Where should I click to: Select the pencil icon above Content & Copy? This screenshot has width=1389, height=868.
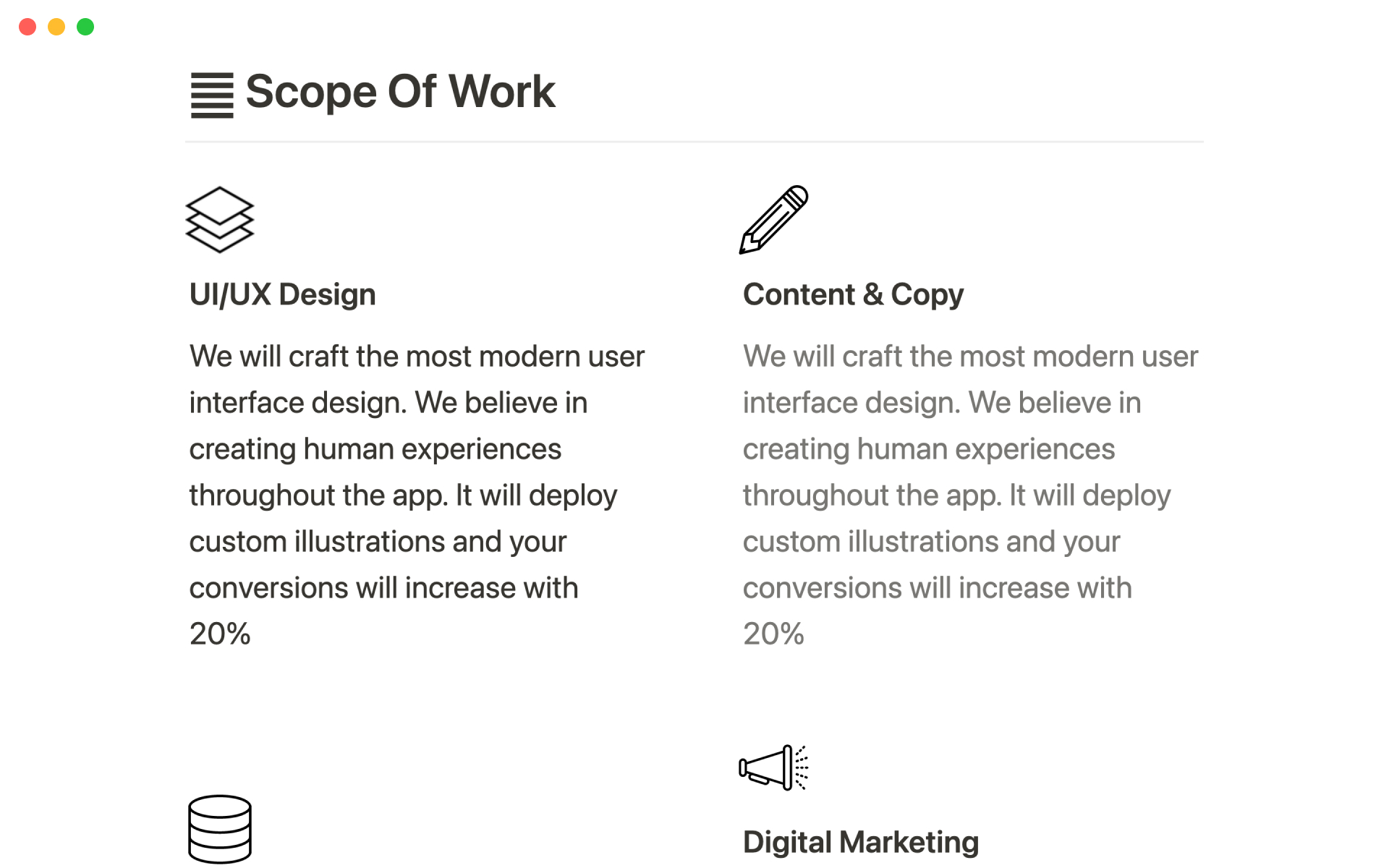(773, 220)
